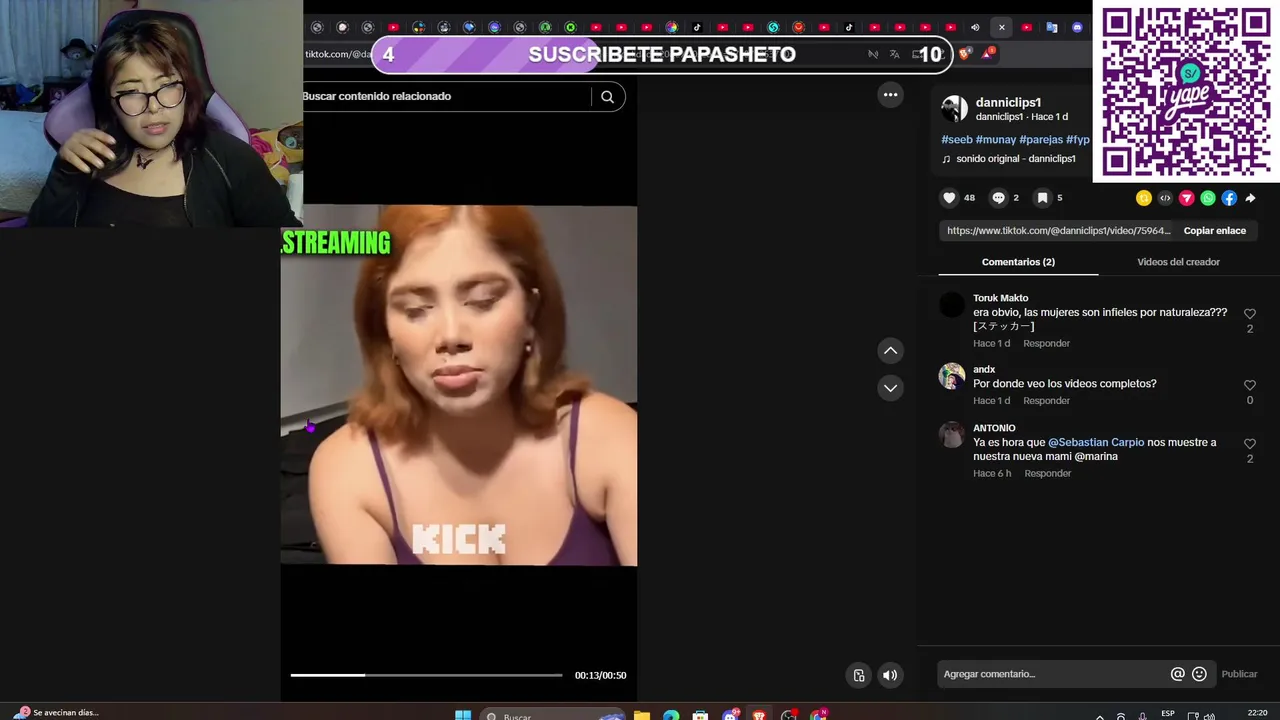Viewport: 1280px width, 720px height.
Task: Open Microsoft Edge from taskbar
Action: [x=671, y=714]
